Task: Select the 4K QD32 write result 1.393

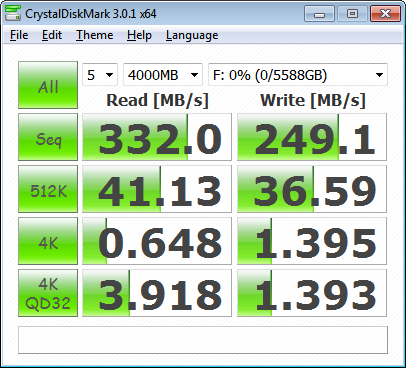Action: (x=312, y=293)
